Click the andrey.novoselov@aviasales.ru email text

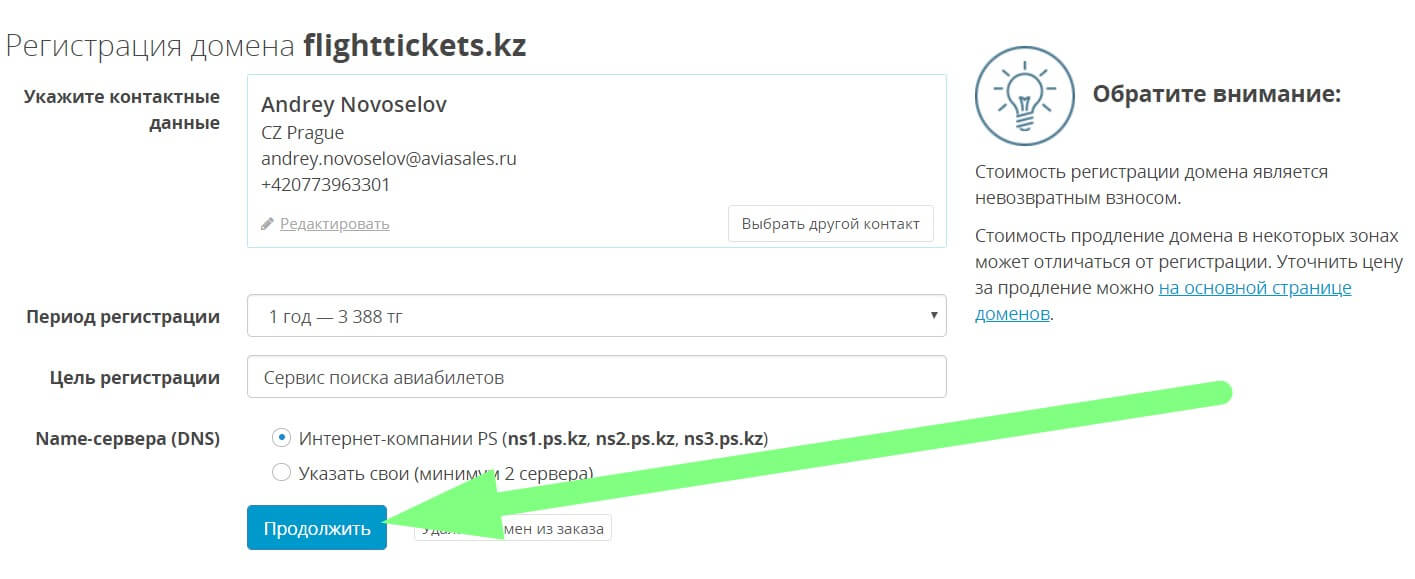click(x=388, y=158)
